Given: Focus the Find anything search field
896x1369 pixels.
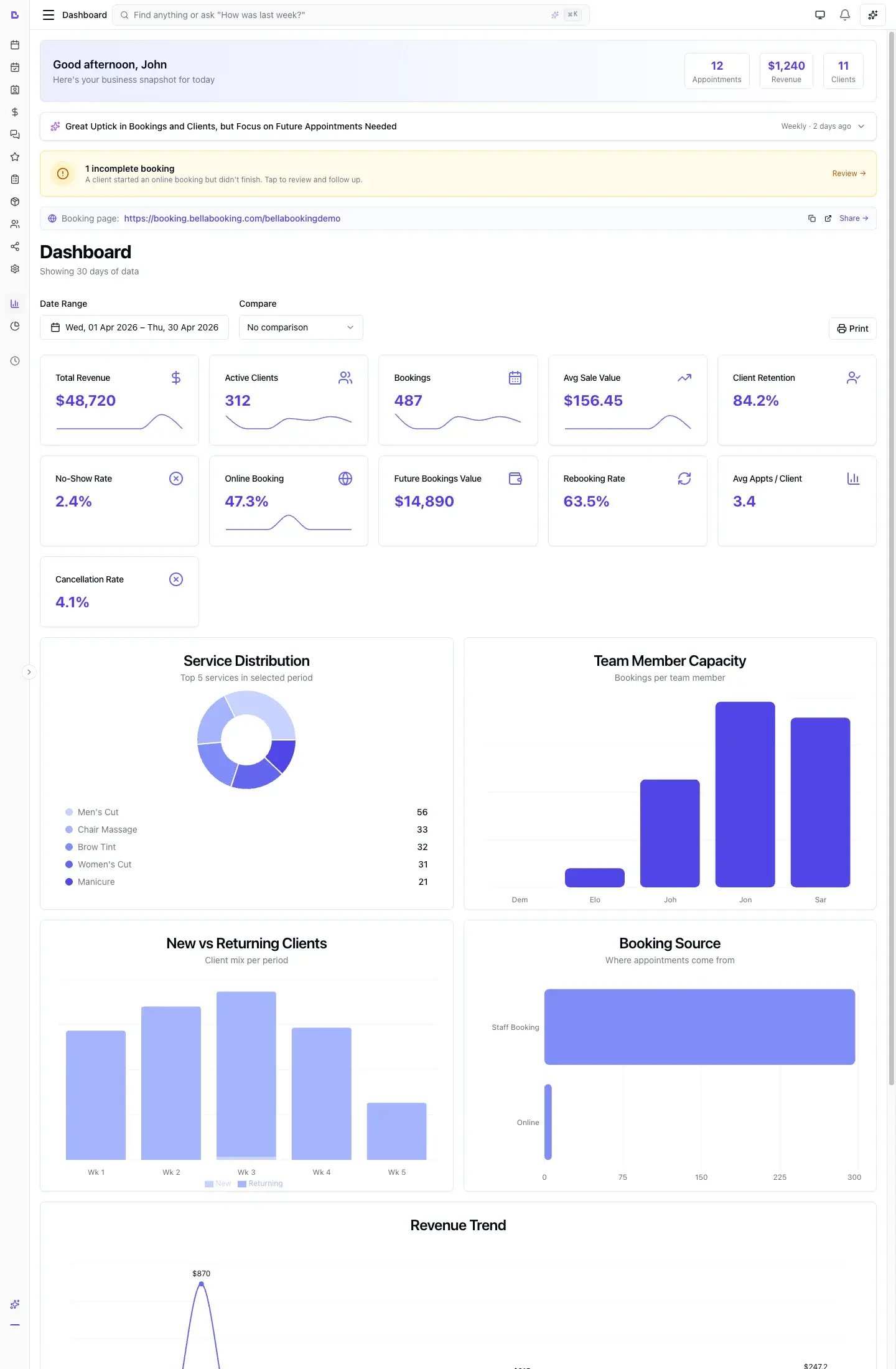Looking at the screenshot, I should pos(351,15).
